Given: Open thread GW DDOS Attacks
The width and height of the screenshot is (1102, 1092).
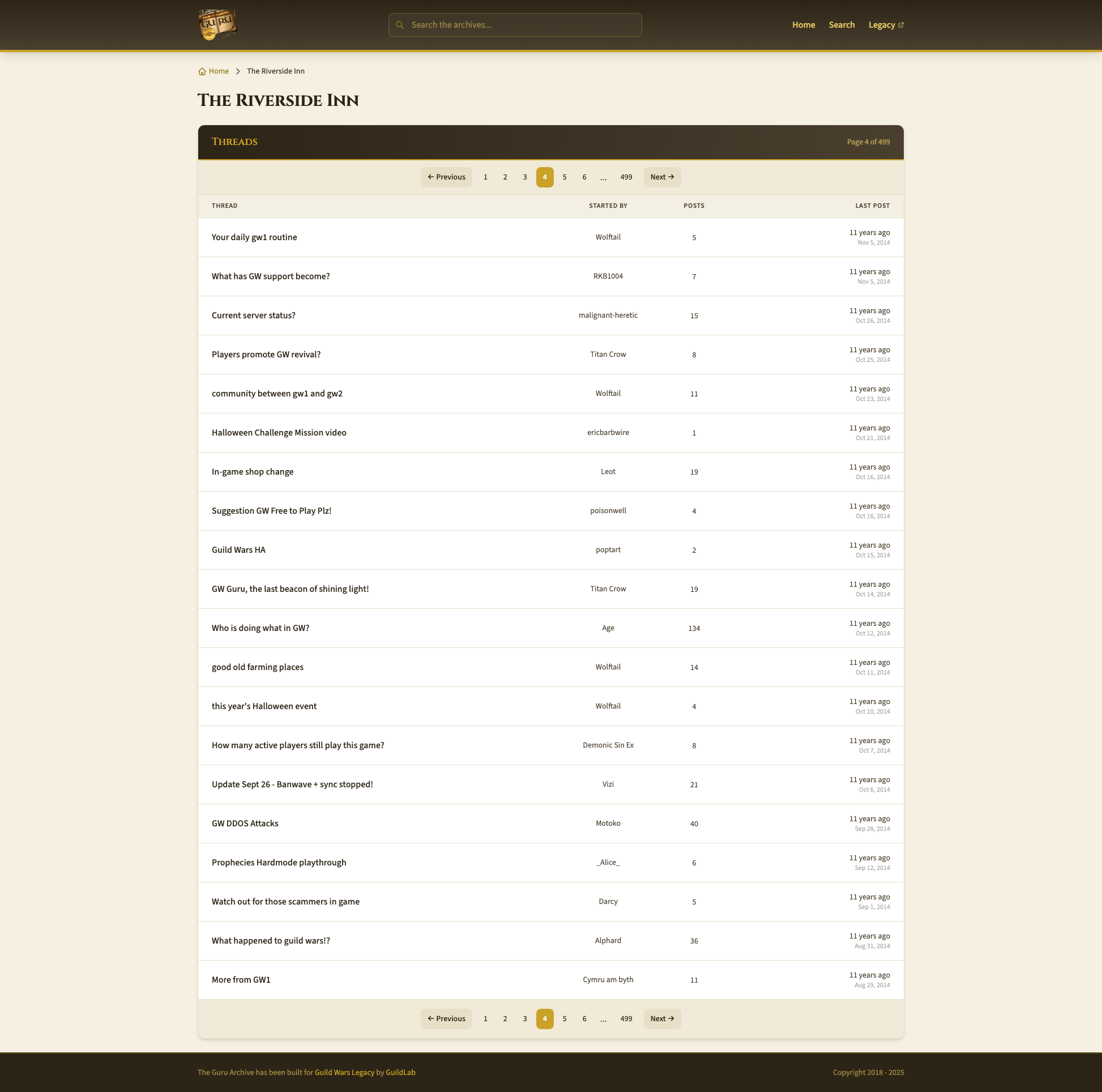Looking at the screenshot, I should (245, 824).
